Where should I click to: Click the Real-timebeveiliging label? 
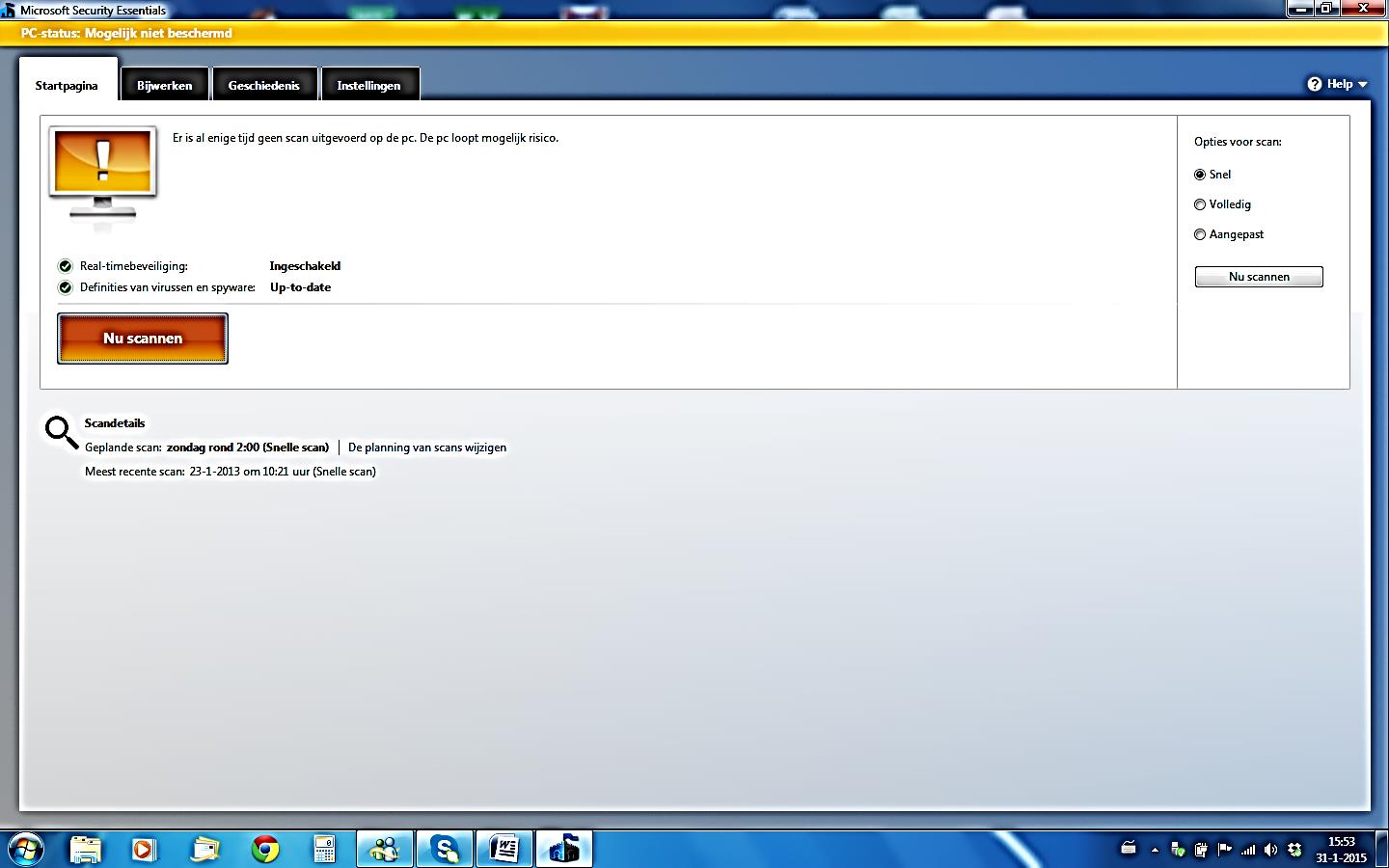(x=134, y=266)
